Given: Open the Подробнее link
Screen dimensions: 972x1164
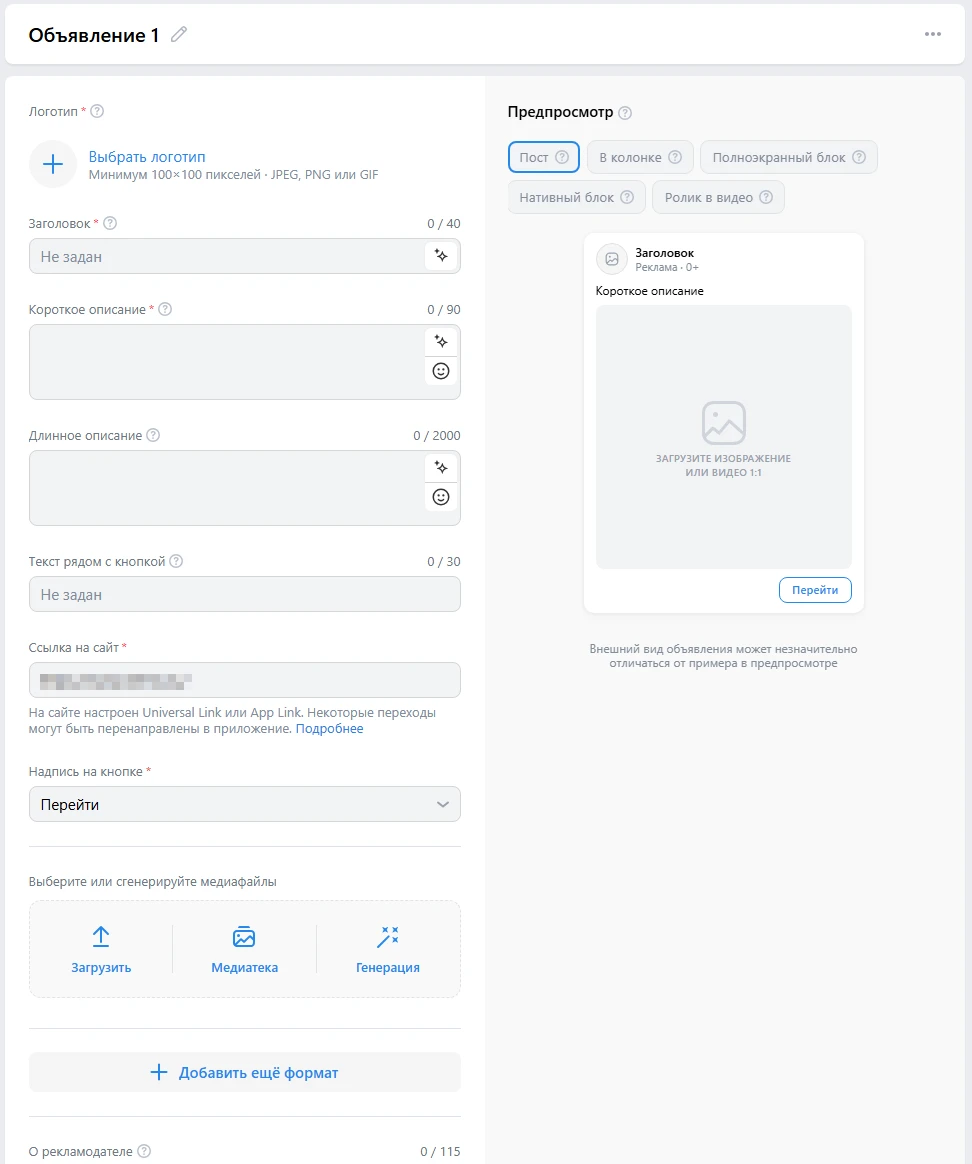Looking at the screenshot, I should pos(329,729).
